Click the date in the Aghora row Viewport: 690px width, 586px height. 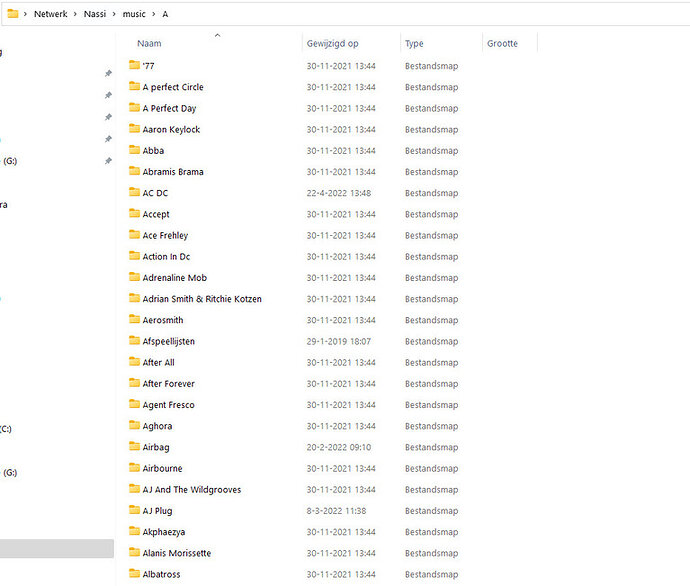click(x=341, y=426)
